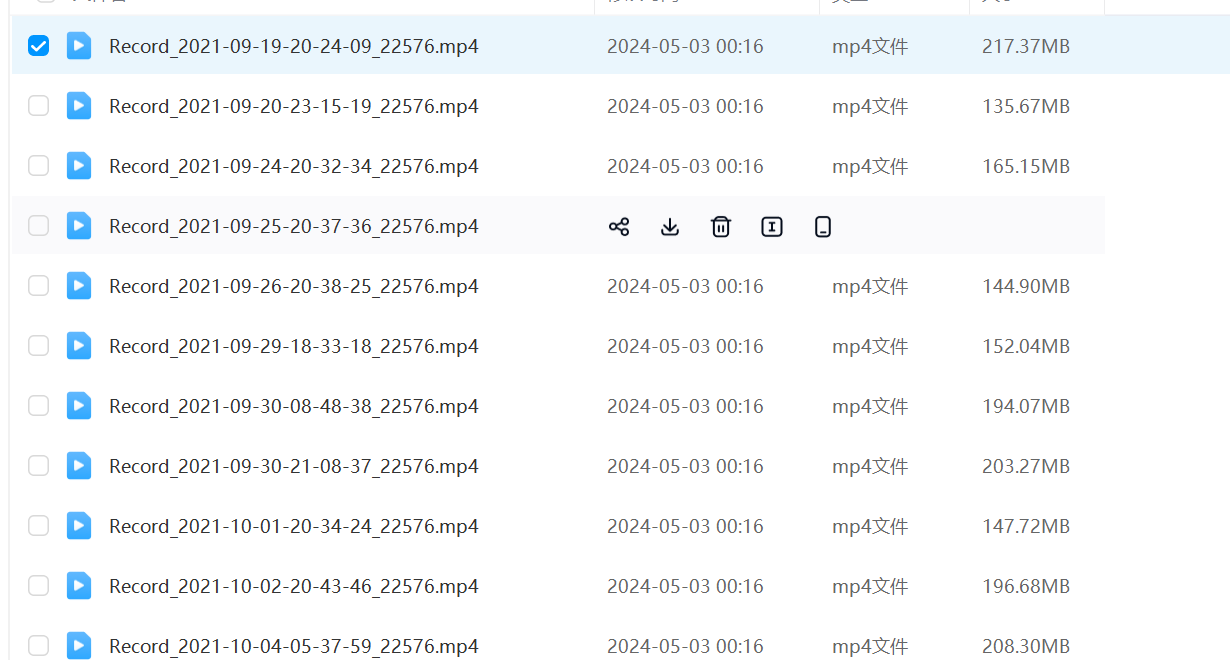Download the Record_2021-09-25 file via download icon
This screenshot has height=660, width=1230.
coord(670,227)
